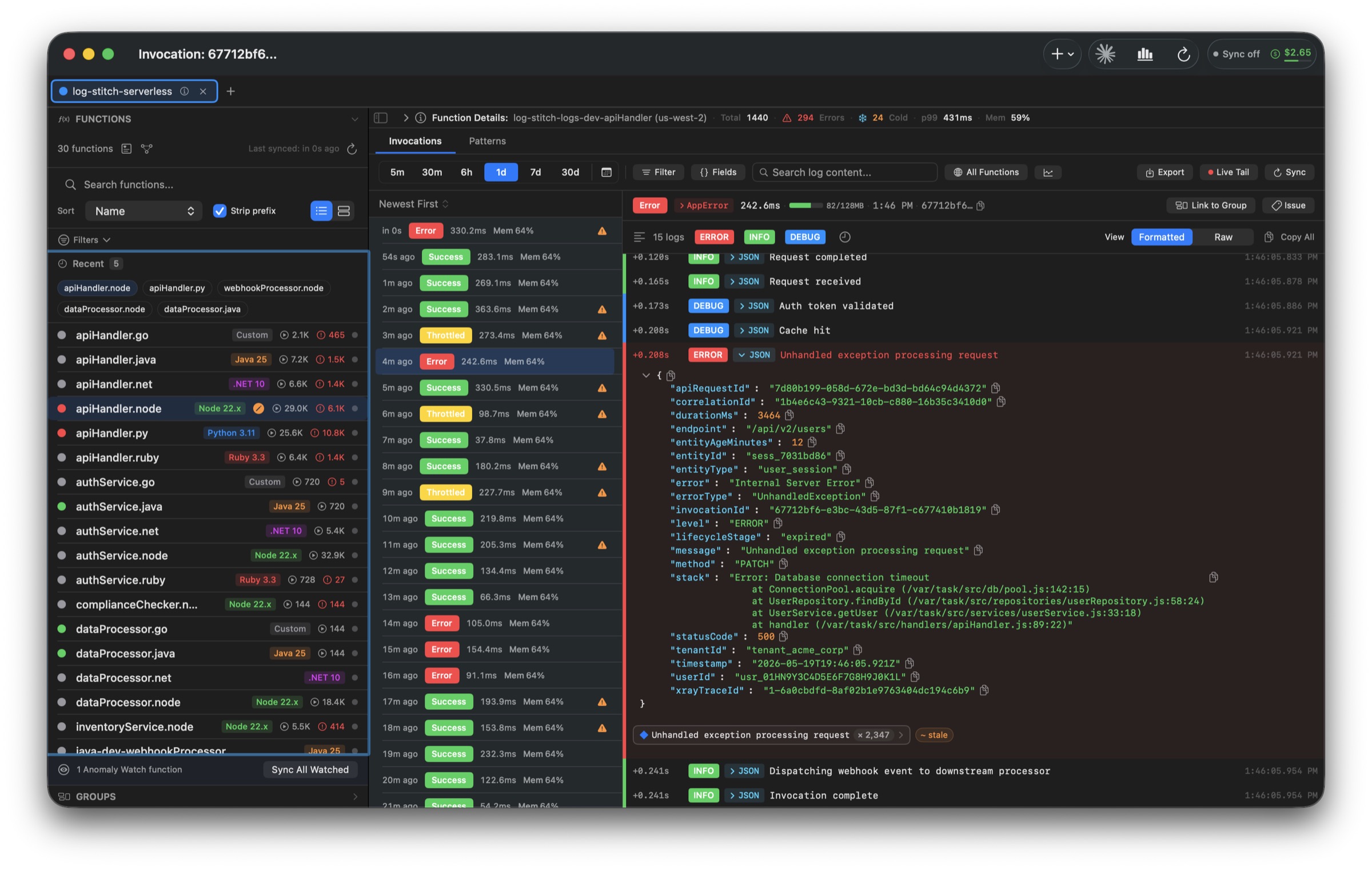Viewport: 1372px width, 870px height.
Task: Open the plus add menu in title bar
Action: click(x=1062, y=54)
